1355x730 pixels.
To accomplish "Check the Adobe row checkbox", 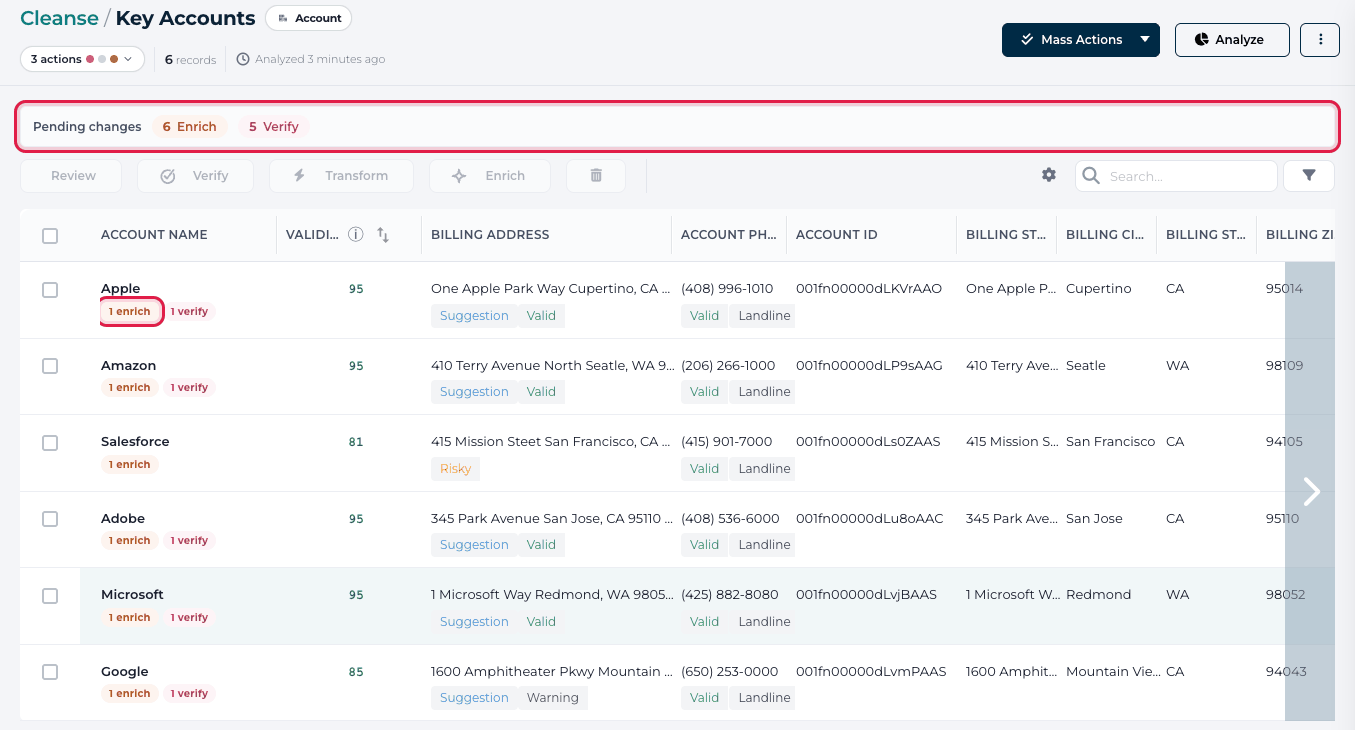I will (x=50, y=519).
